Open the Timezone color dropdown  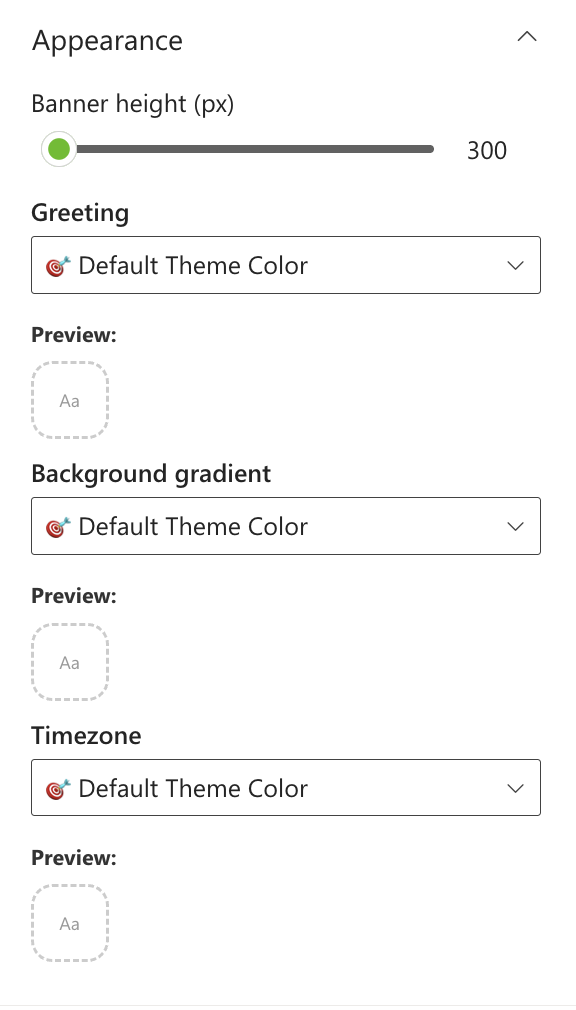(x=286, y=787)
